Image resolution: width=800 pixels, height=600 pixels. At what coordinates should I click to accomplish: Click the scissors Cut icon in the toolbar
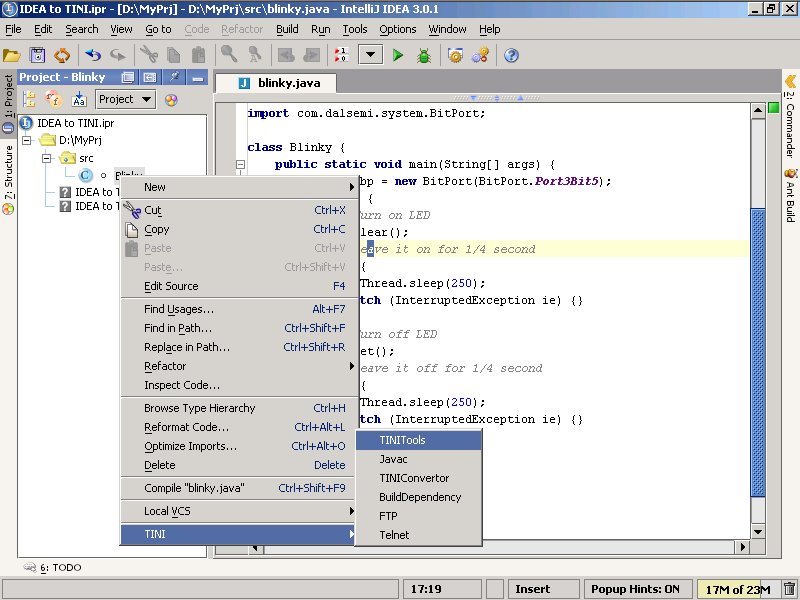pos(148,55)
